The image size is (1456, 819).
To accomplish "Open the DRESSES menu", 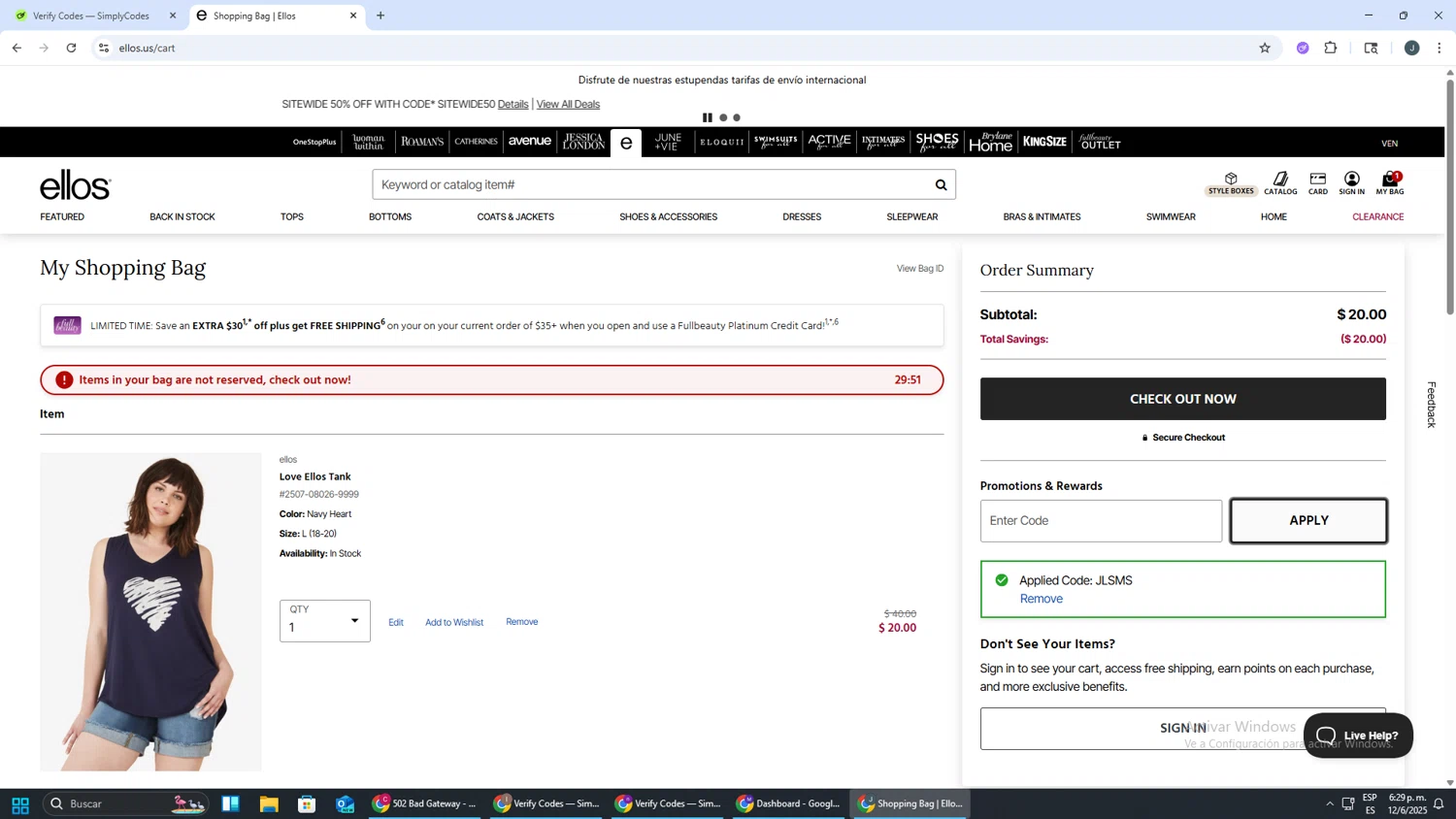I will 802,217.
